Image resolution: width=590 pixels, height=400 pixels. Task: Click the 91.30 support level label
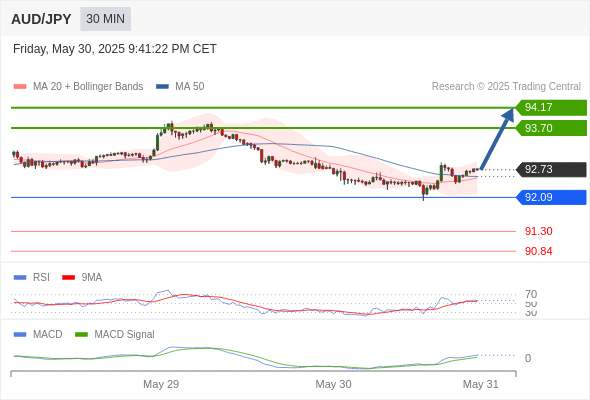coord(538,231)
